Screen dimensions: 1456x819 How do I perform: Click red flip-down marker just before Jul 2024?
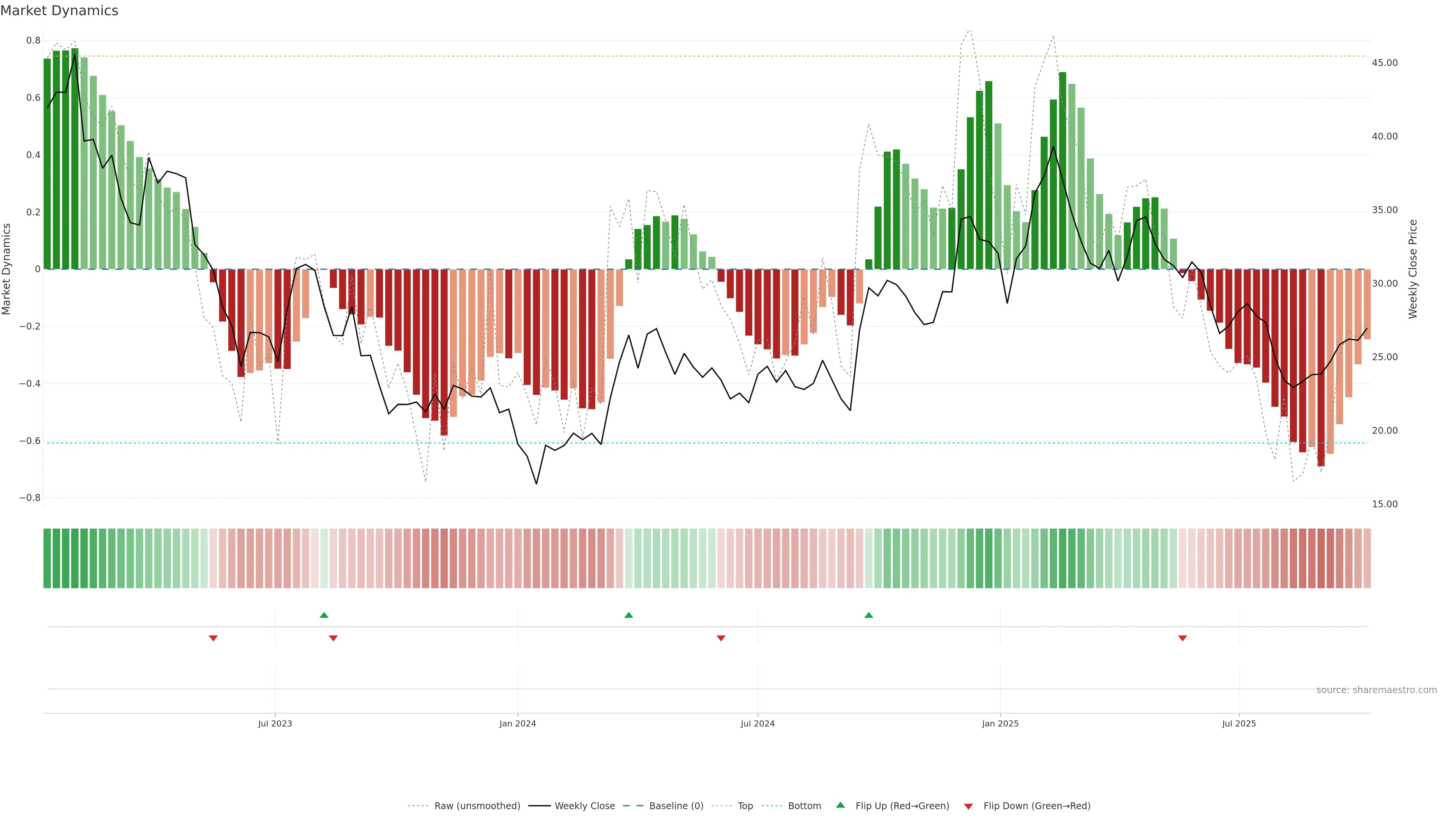pos(721,638)
